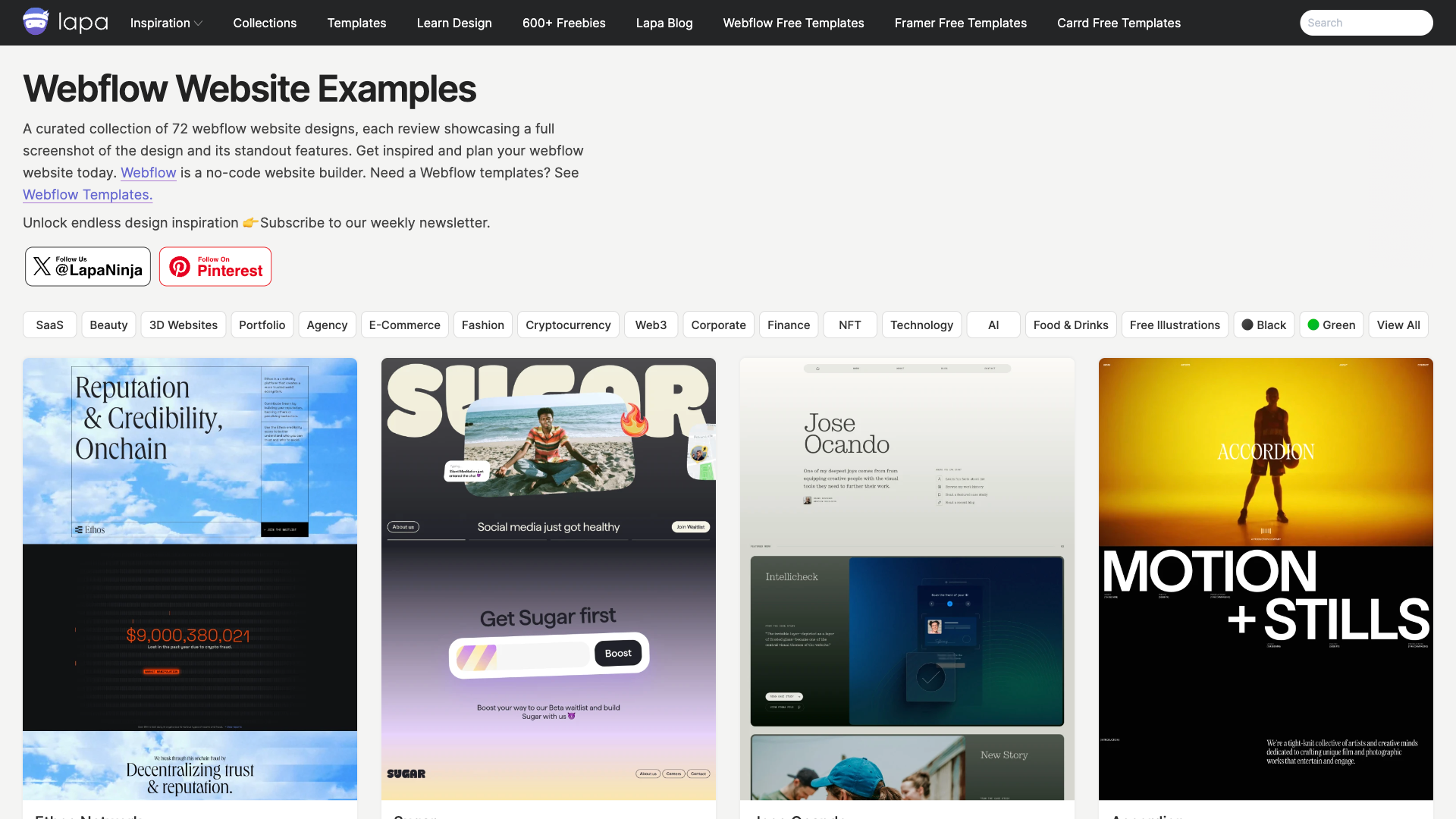This screenshot has width=1456, height=819.
Task: Open the Ethos Reputation & Credibility thumbnail
Action: (x=190, y=578)
